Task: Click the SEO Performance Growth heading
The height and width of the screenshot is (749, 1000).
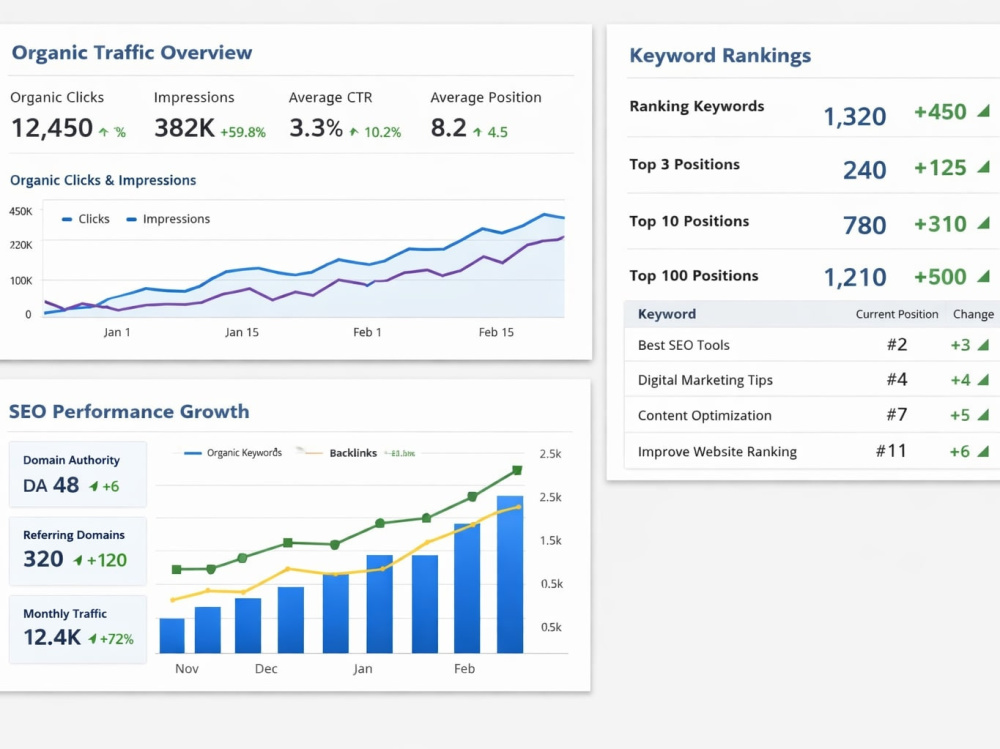Action: coord(129,412)
